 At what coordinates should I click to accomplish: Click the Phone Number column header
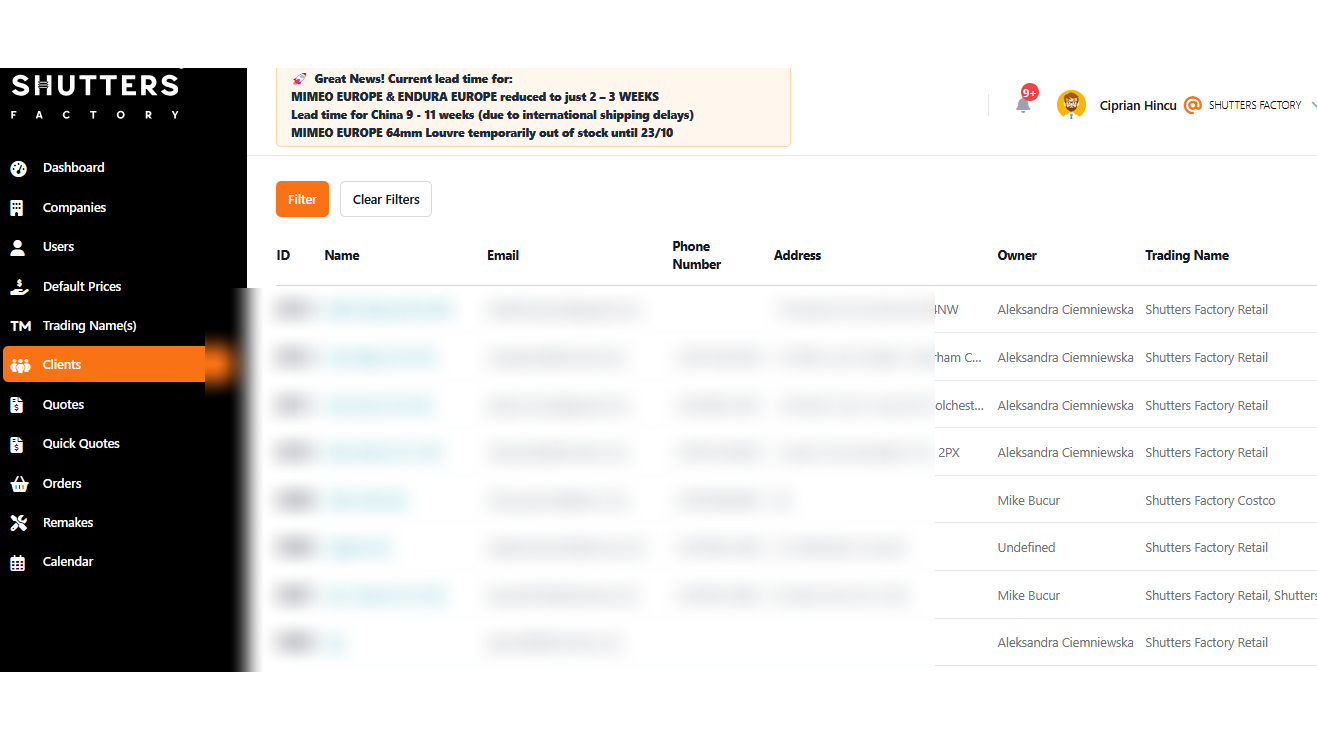tap(697, 255)
